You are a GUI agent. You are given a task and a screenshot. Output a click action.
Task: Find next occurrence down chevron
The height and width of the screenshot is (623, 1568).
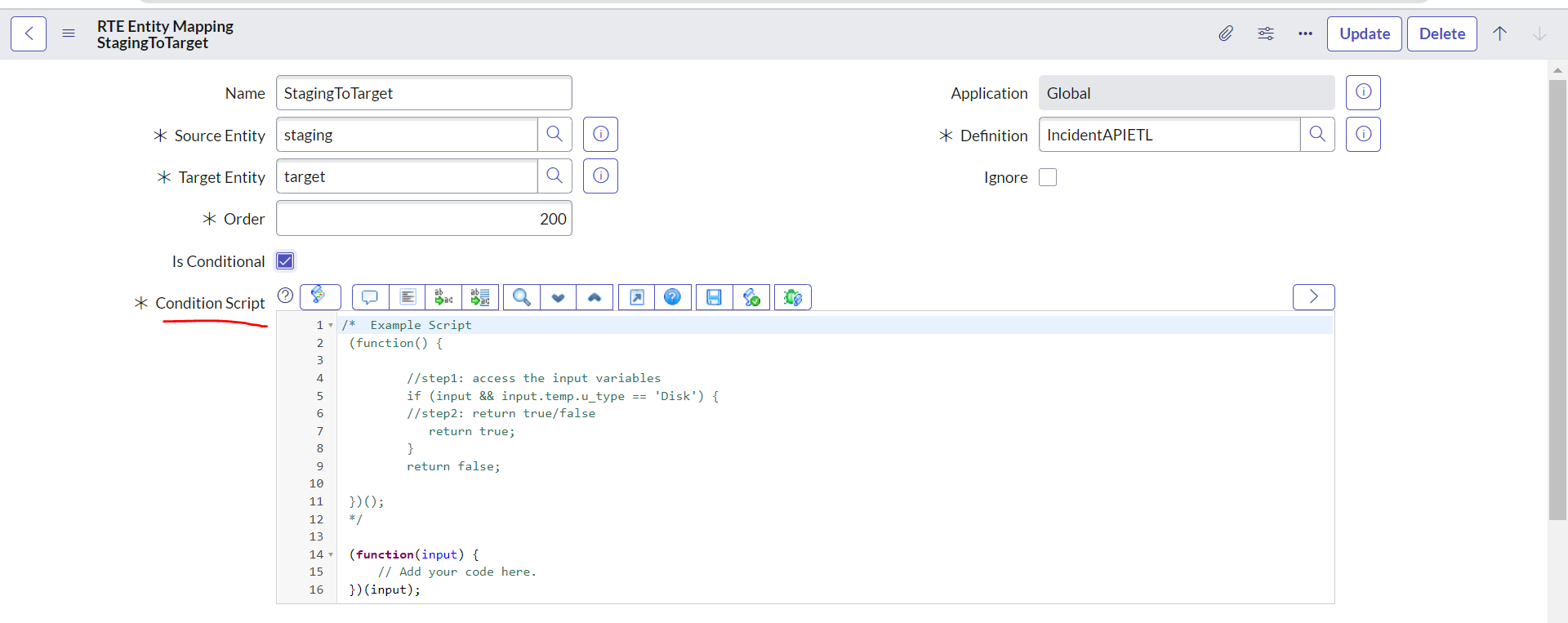coord(558,297)
